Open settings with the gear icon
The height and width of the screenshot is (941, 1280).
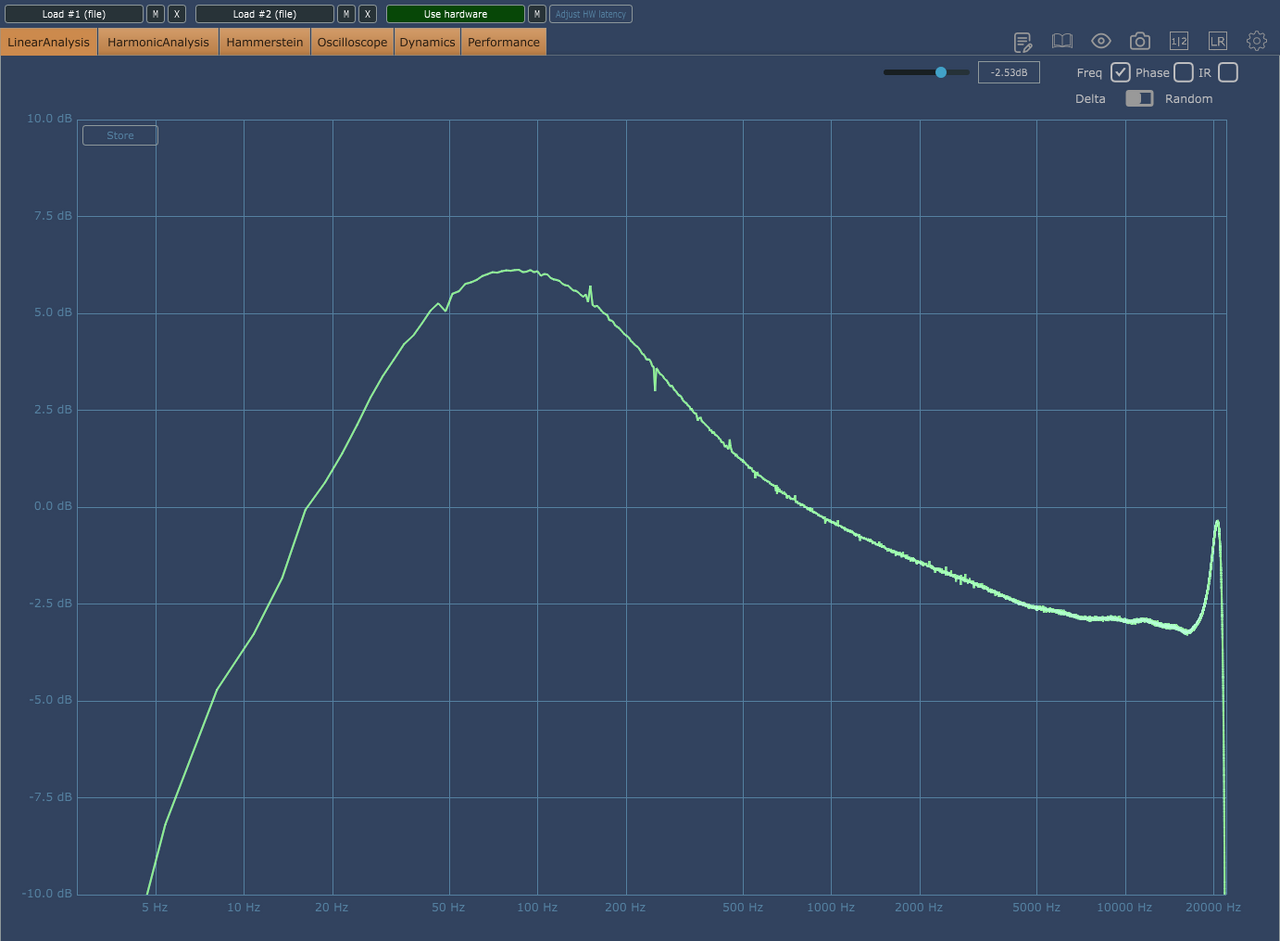tap(1256, 41)
